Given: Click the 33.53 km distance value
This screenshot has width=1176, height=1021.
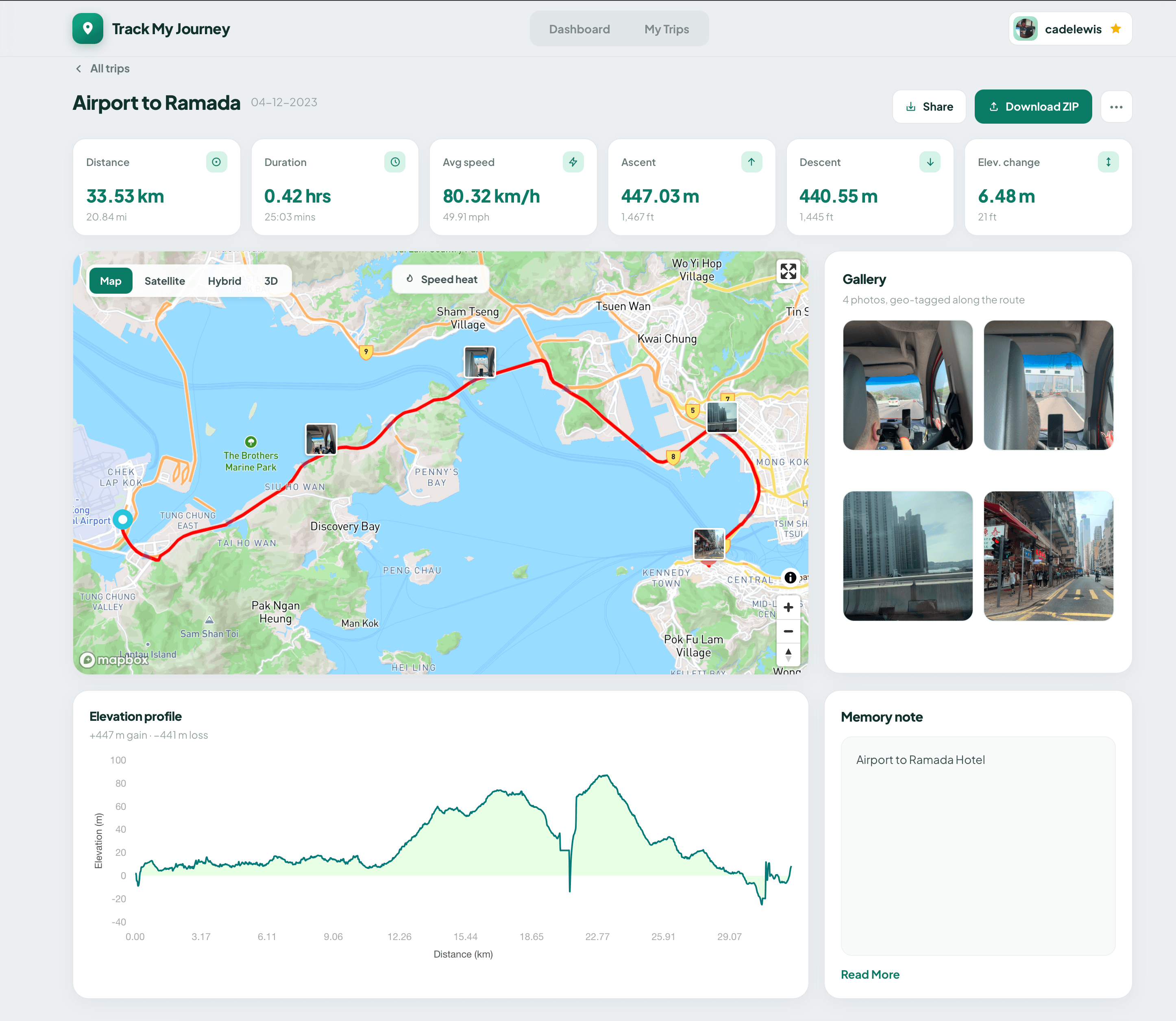Looking at the screenshot, I should pyautogui.click(x=125, y=196).
